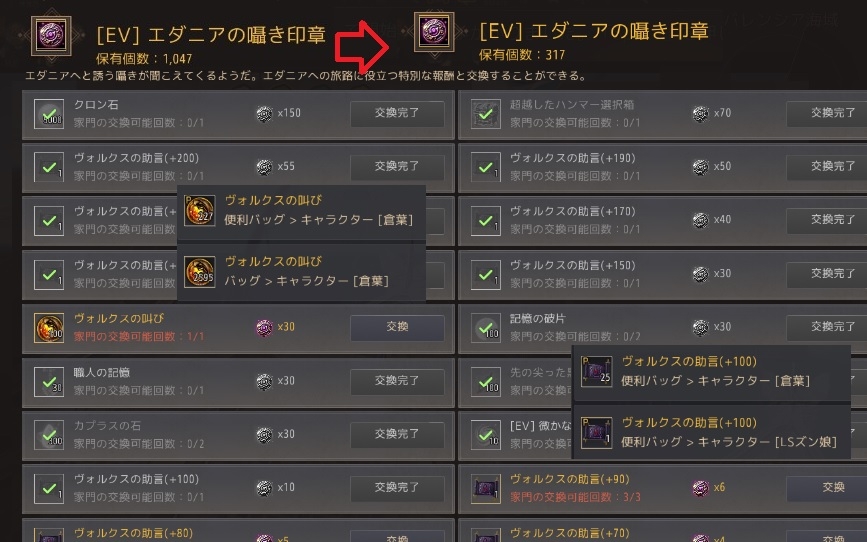Click the left Edania whisper seal icon

(51, 35)
